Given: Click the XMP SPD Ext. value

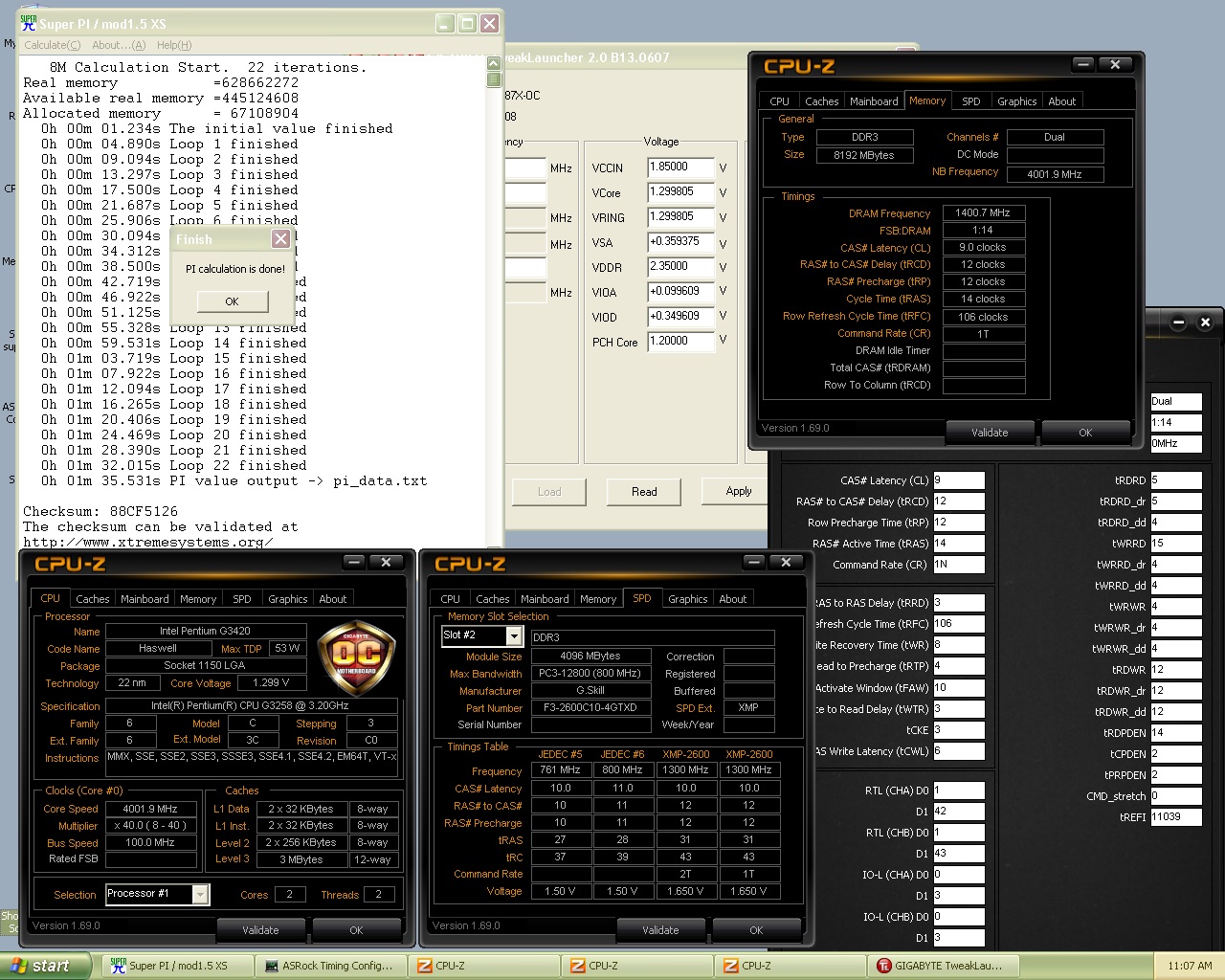Looking at the screenshot, I should pos(748,708).
